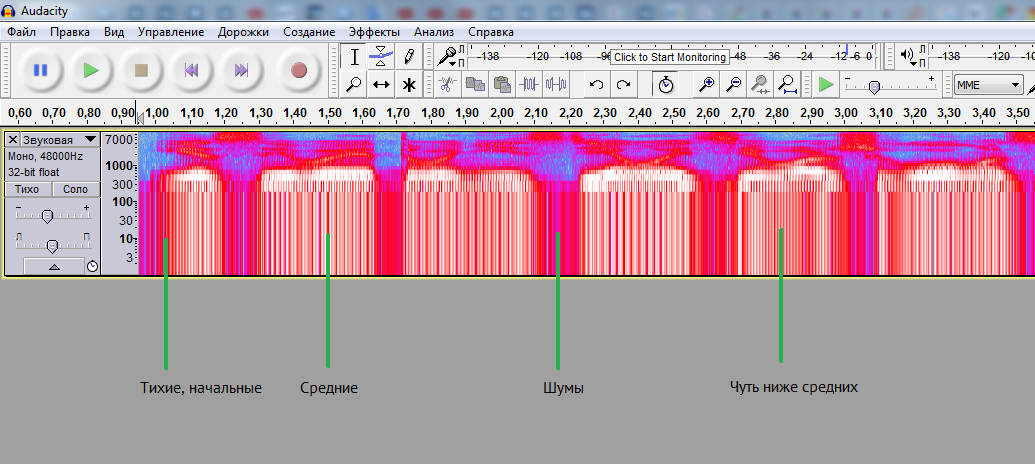
Task: Fit entire project in window
Action: 787,84
